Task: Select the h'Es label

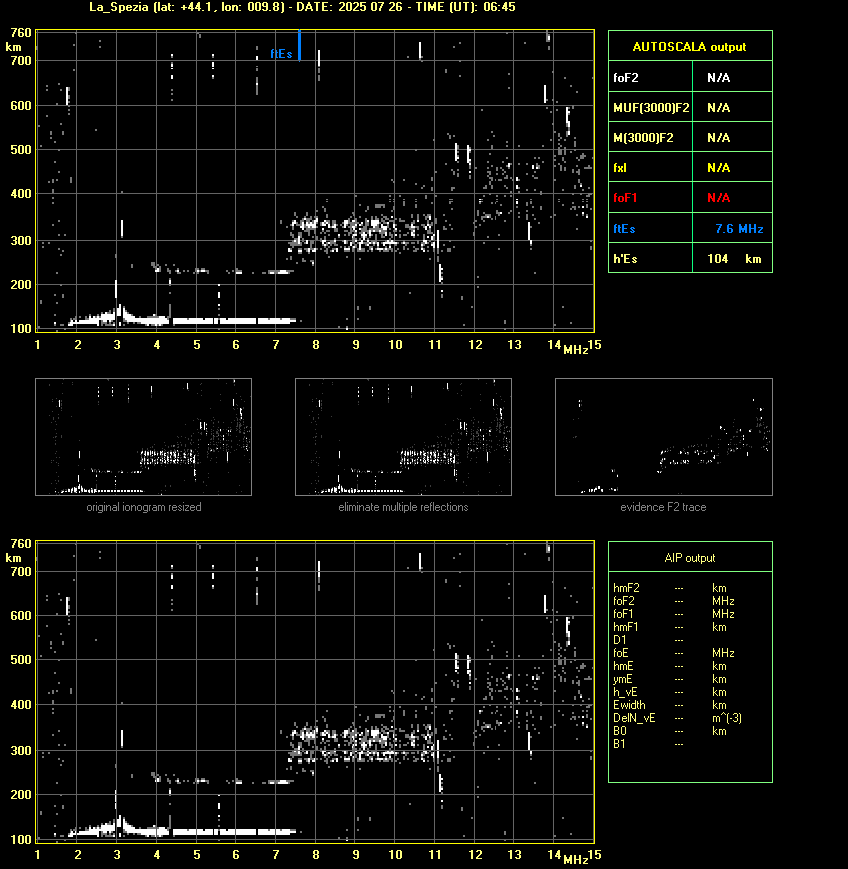Action: pyautogui.click(x=625, y=259)
